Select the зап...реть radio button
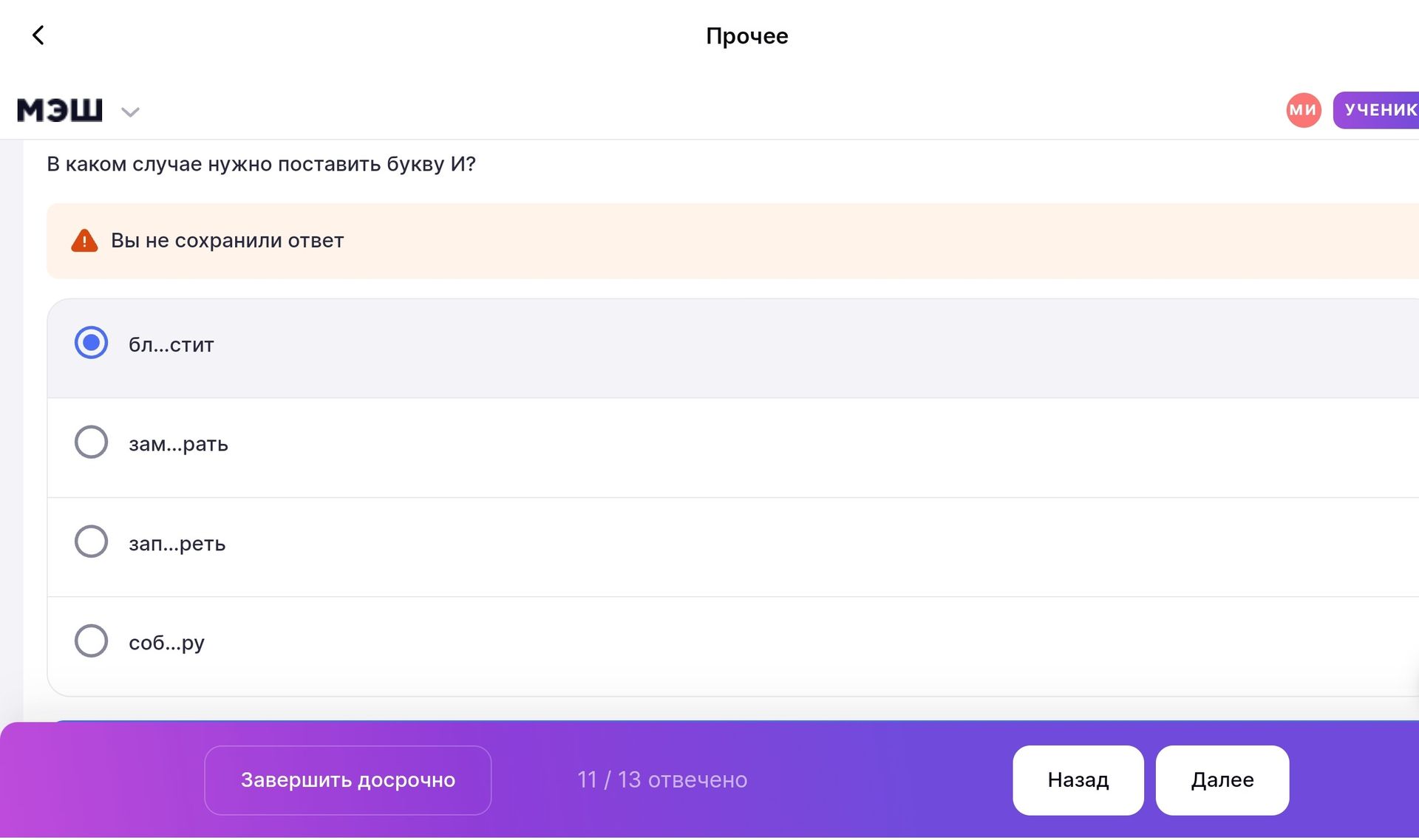The image size is (1419, 840). pyautogui.click(x=92, y=542)
